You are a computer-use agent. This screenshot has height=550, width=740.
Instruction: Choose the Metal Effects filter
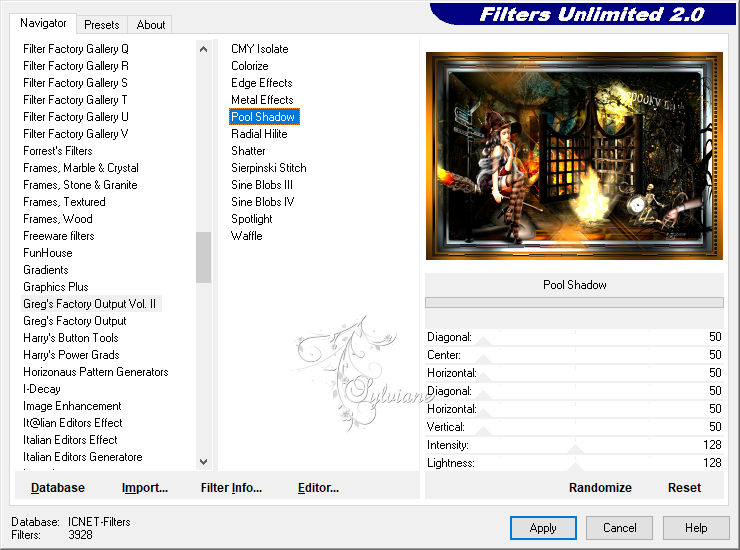click(262, 100)
